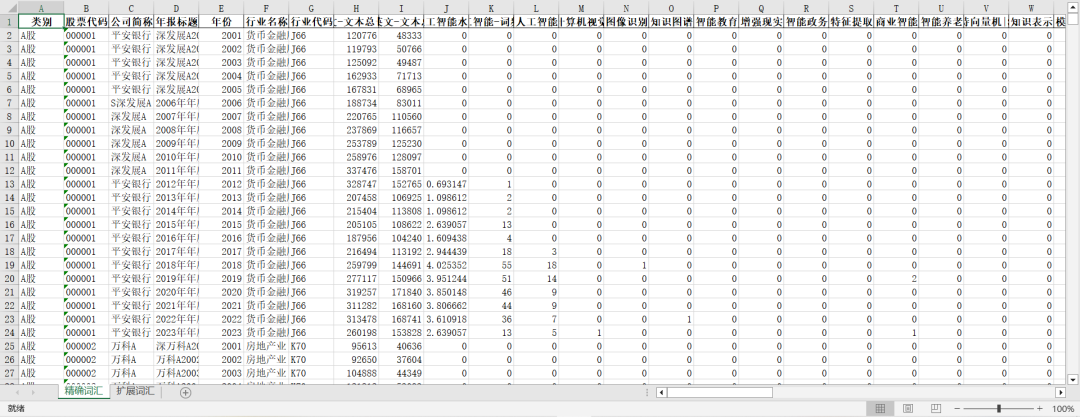Click the horizontal scrollbar's right arrow
This screenshot has height=417, width=1080.
click(x=1061, y=392)
